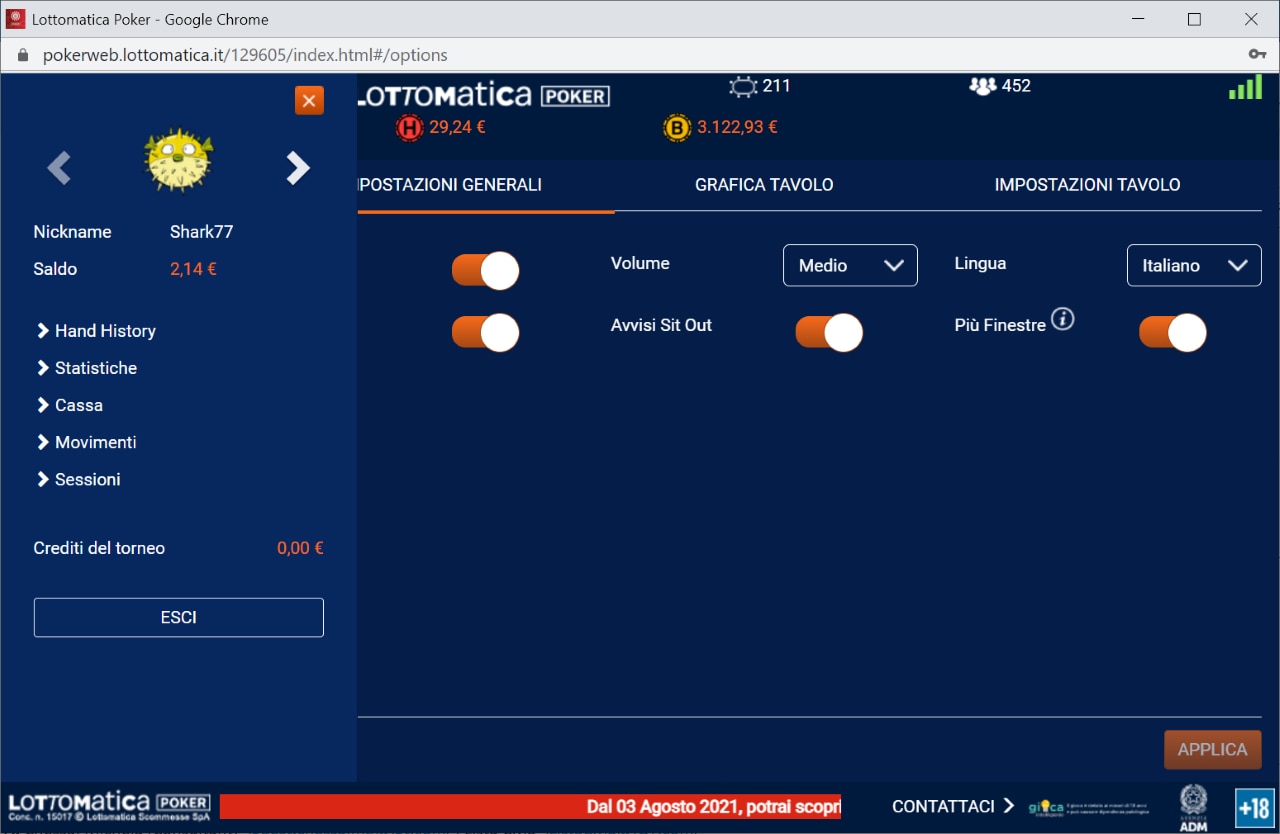Click the 3.122,93 € balance amount

pos(737,127)
